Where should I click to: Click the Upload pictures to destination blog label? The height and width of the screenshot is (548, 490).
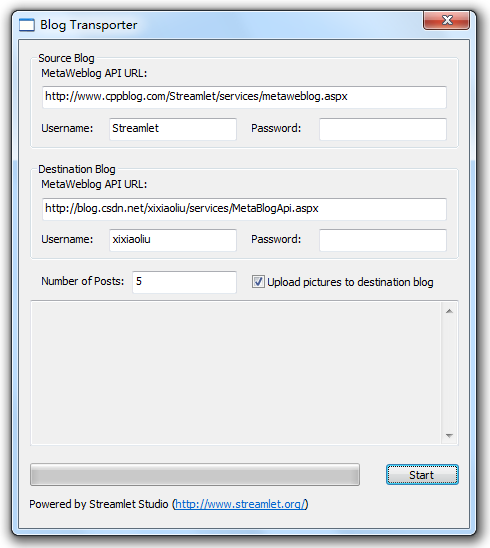(x=350, y=282)
